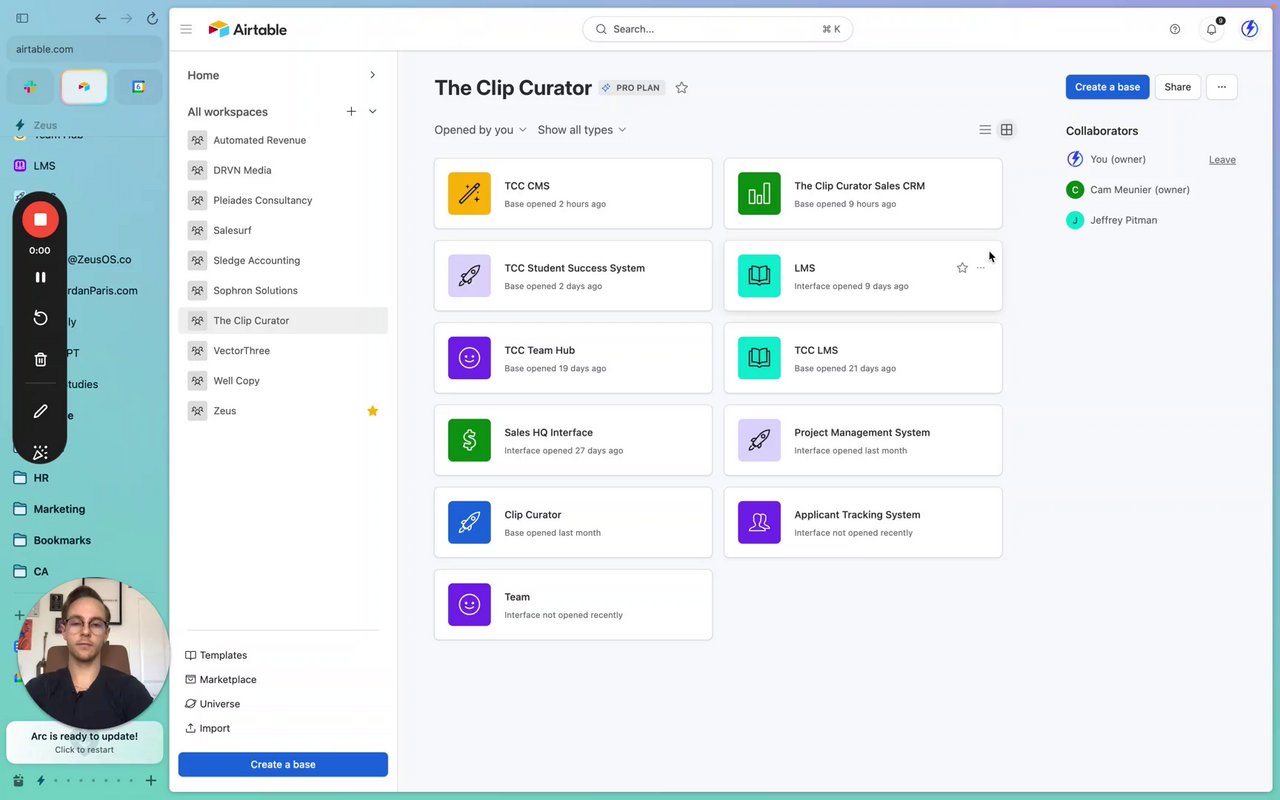
Task: Select the Salesurf workspace
Action: [283, 230]
